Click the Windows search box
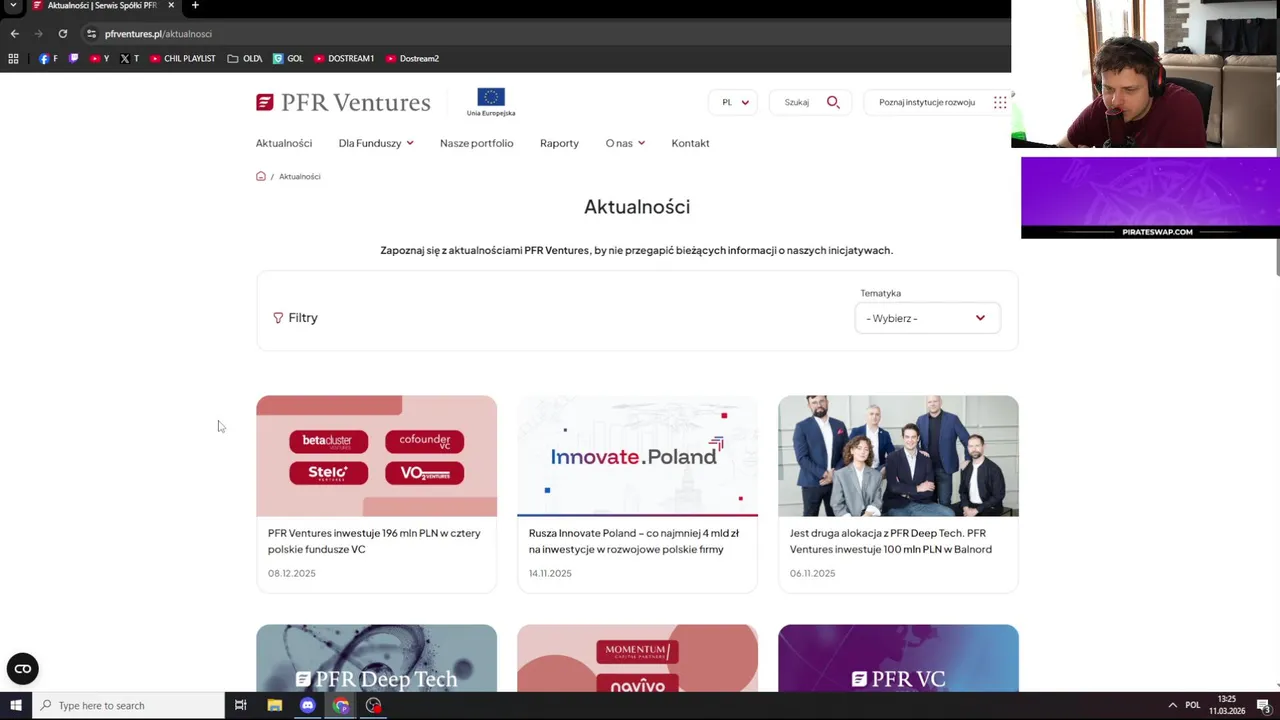Viewport: 1280px width, 720px height. coord(128,705)
